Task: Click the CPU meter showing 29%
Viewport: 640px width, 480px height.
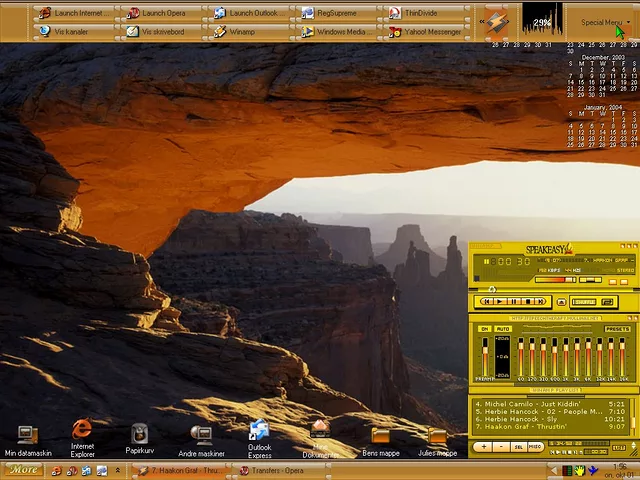Action: 542,19
